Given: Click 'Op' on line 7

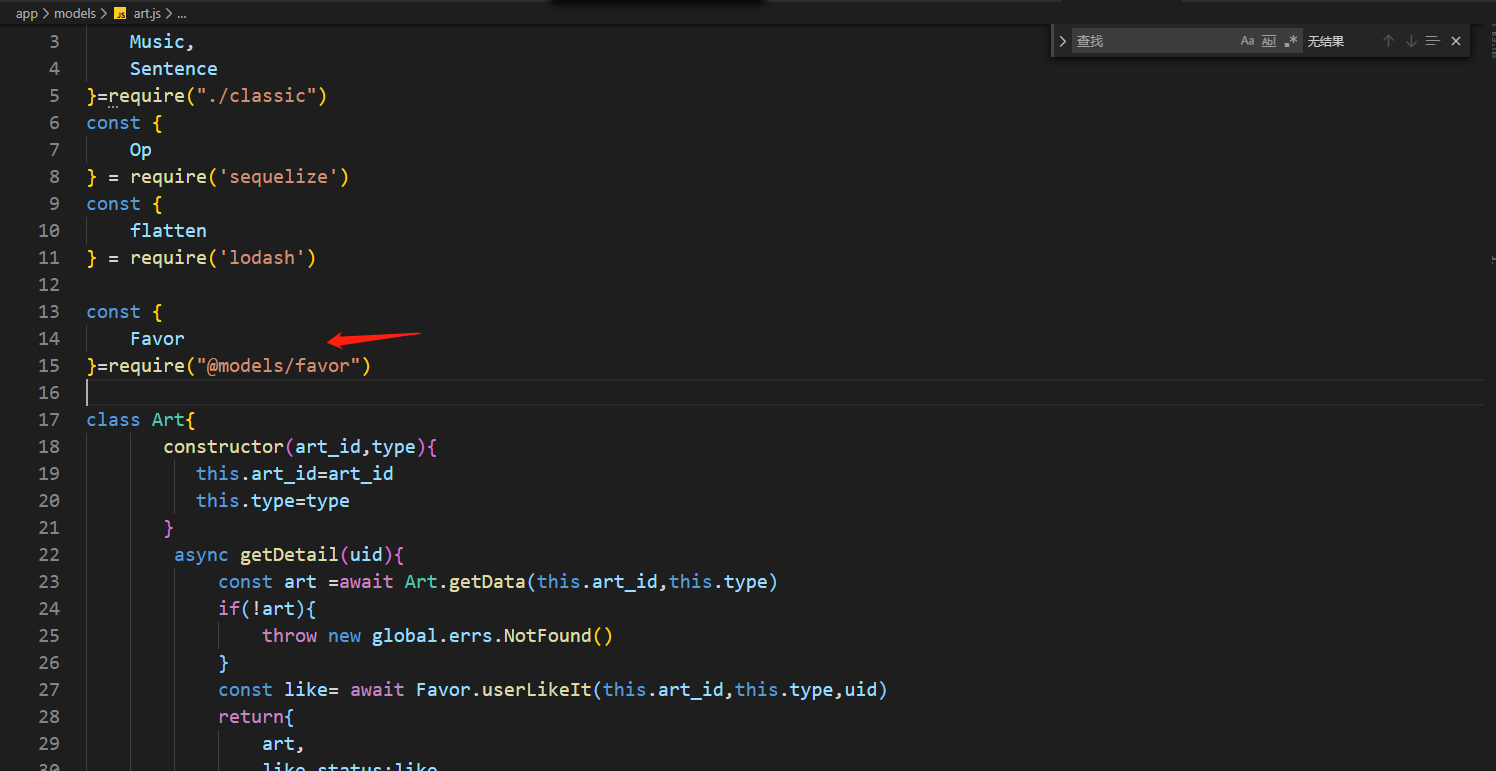Looking at the screenshot, I should pos(141,149).
